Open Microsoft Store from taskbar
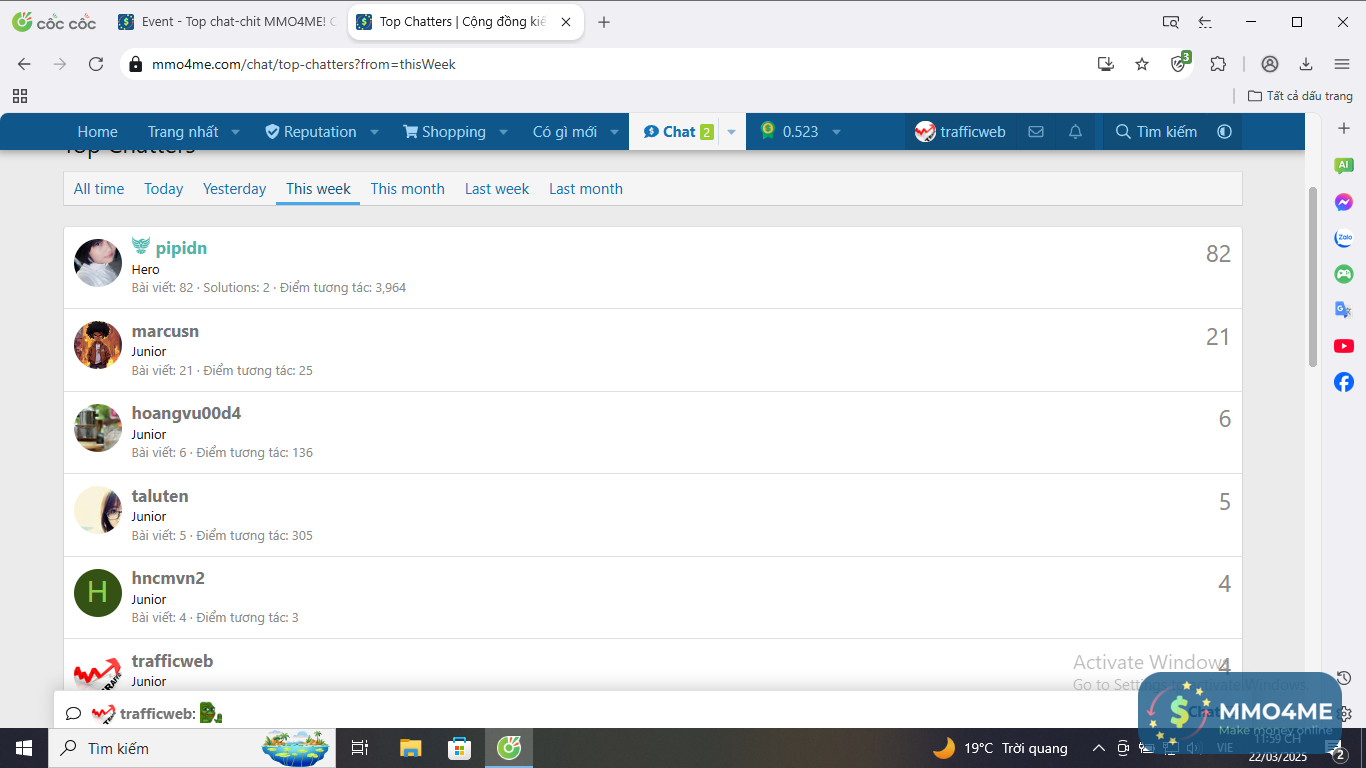1366x768 pixels. point(459,748)
